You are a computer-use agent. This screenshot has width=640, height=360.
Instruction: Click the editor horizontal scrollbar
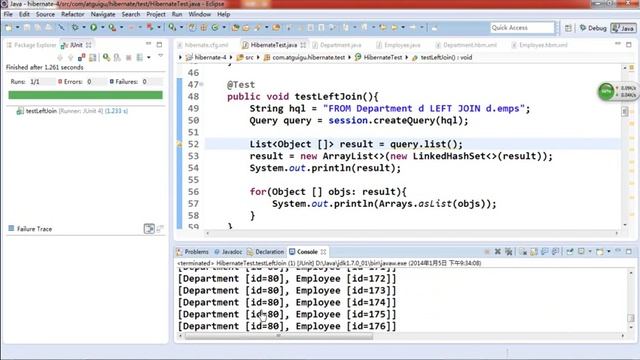coord(412,233)
